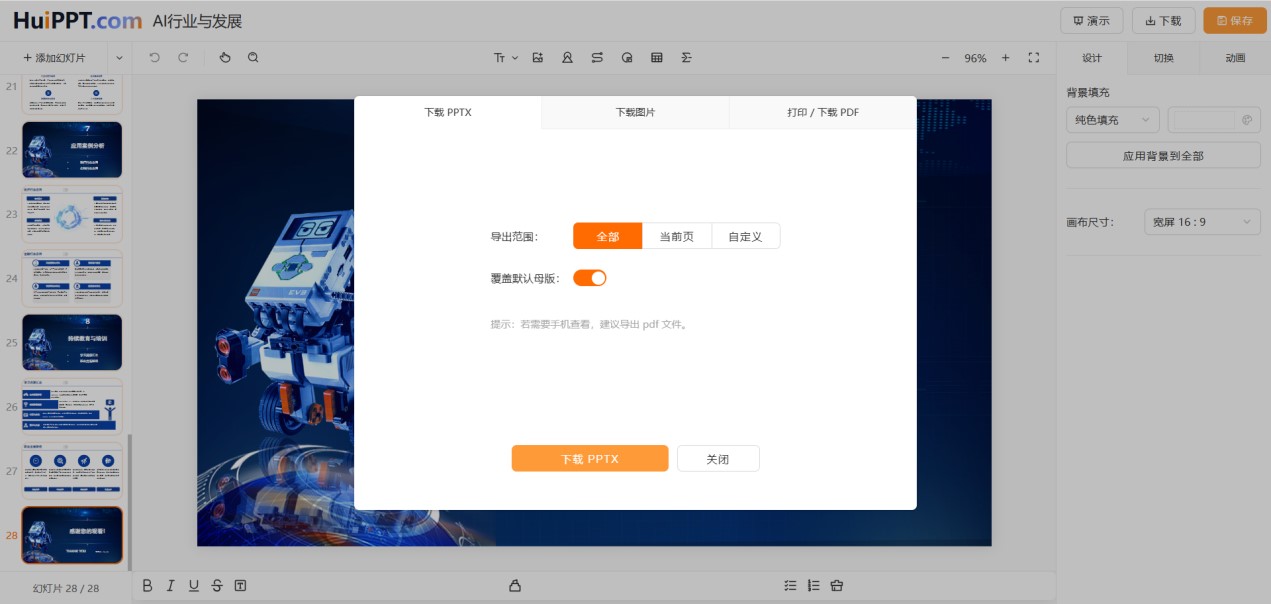Toggle the 覆盖默认母版 switch off
Viewport: 1271px width, 604px height.
click(589, 277)
